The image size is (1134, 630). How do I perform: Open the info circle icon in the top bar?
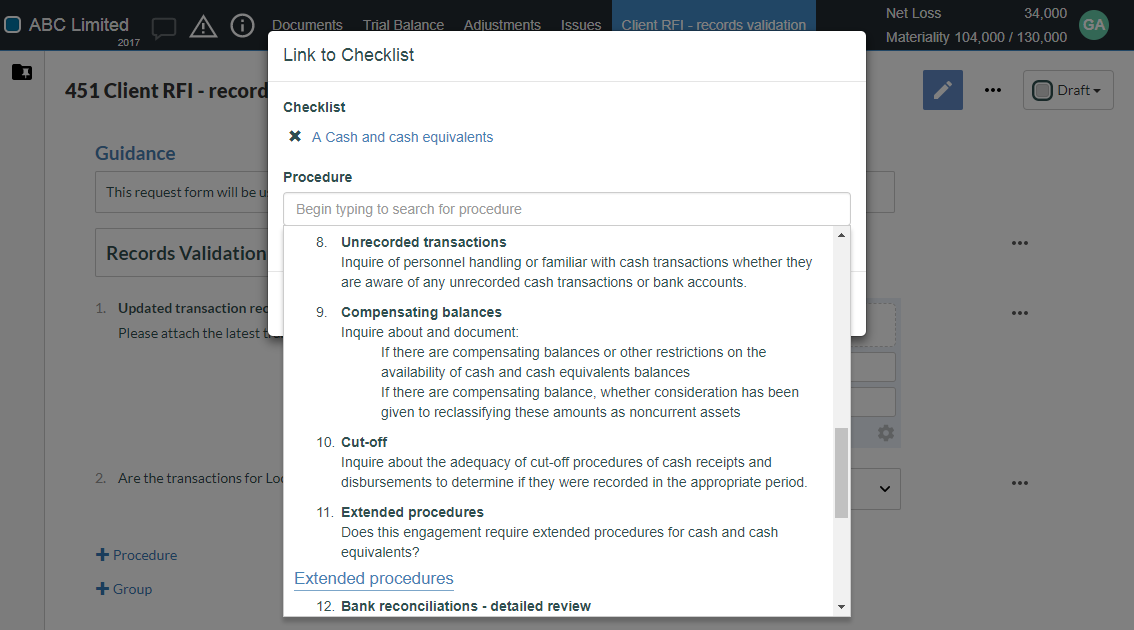(x=242, y=26)
